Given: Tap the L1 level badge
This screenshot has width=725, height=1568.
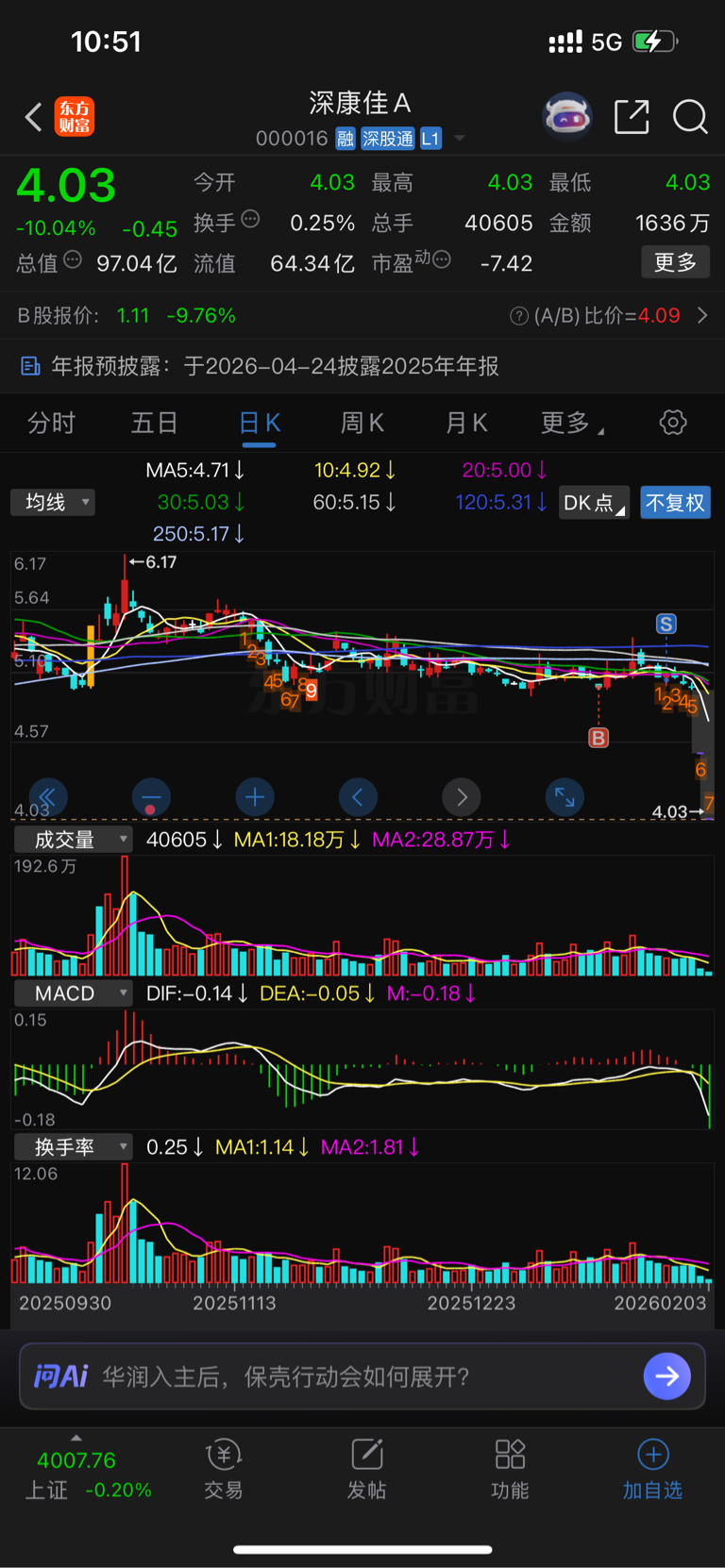Looking at the screenshot, I should [x=430, y=139].
